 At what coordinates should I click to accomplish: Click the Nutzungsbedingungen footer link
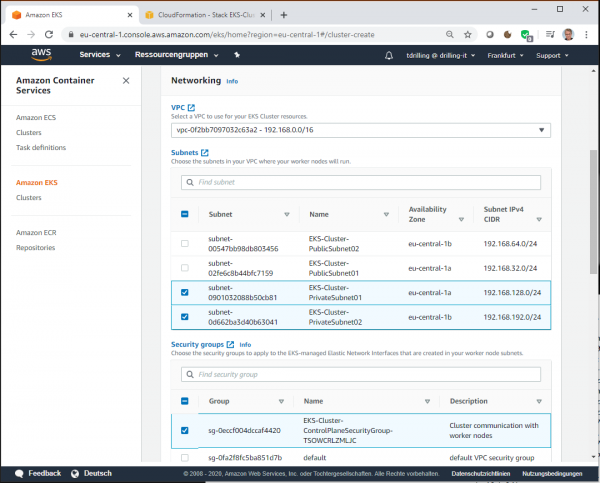point(552,473)
